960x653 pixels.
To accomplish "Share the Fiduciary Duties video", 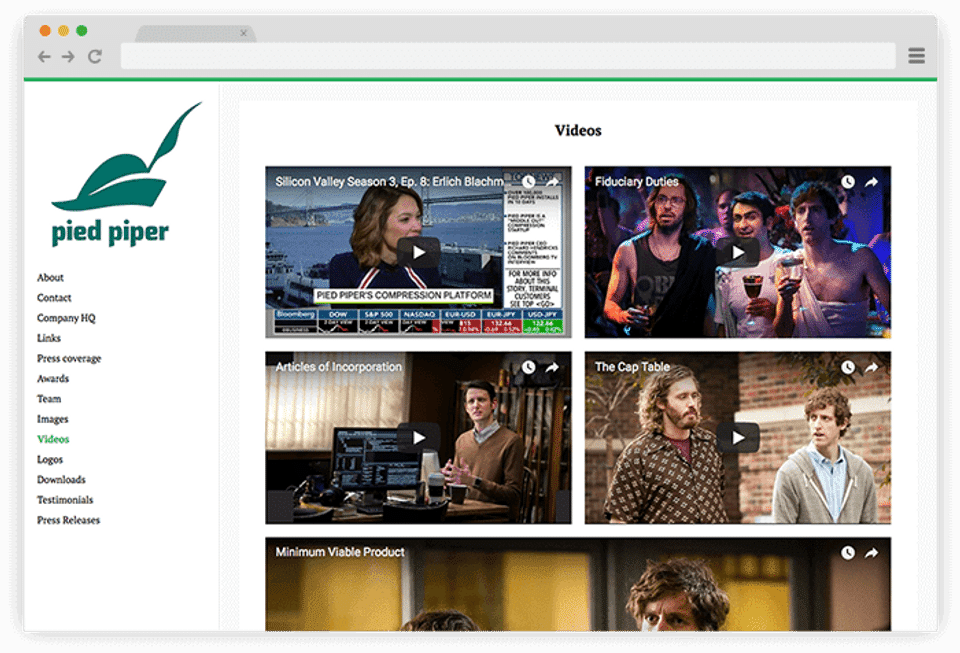I will (871, 182).
